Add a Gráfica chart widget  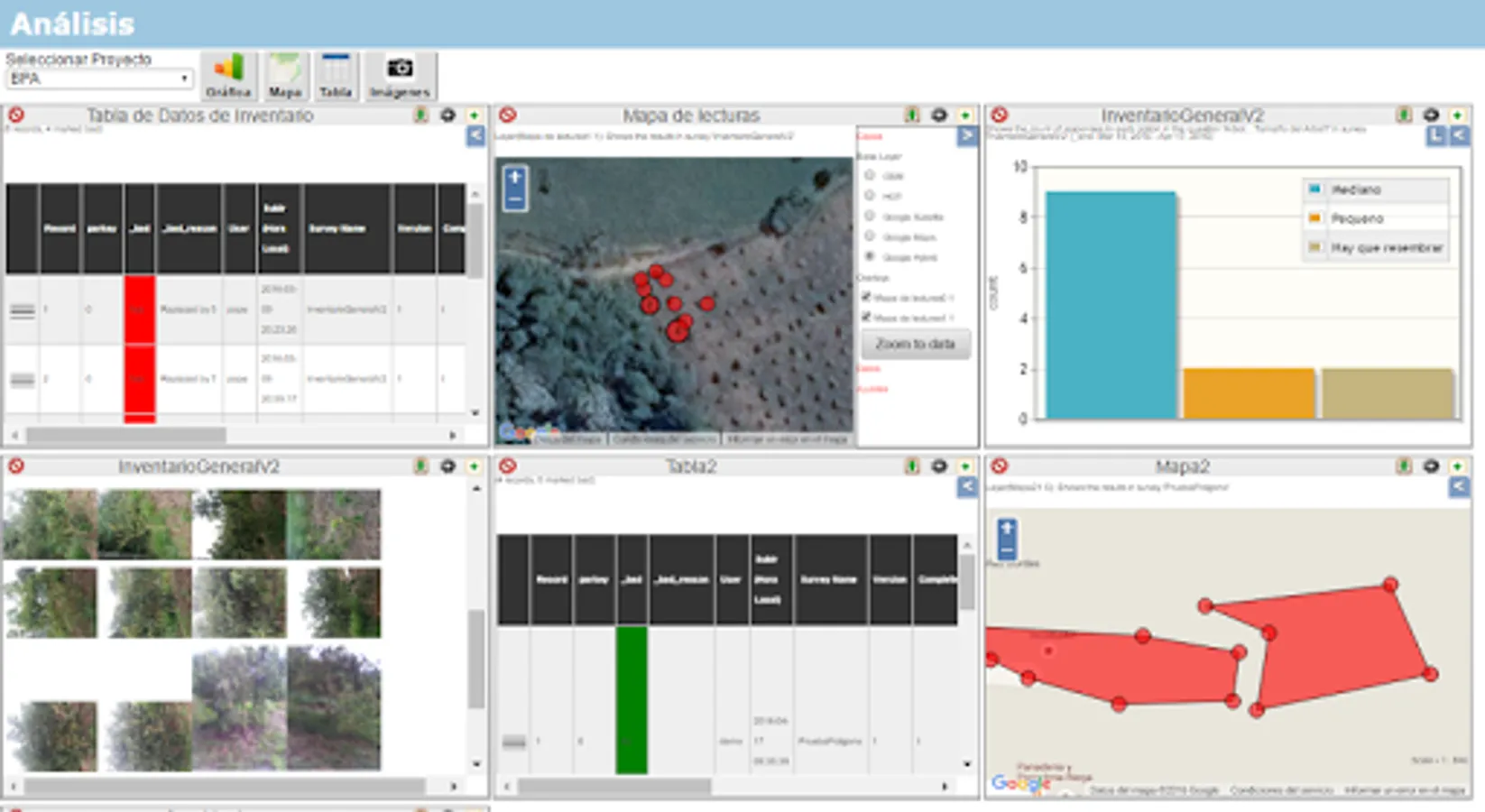coord(228,76)
